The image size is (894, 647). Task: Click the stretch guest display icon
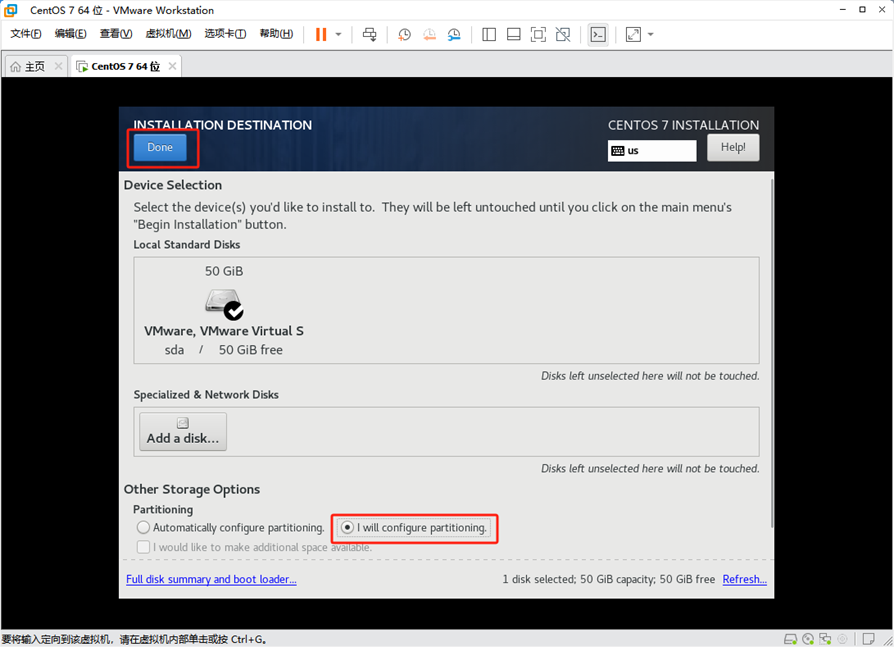(x=633, y=34)
